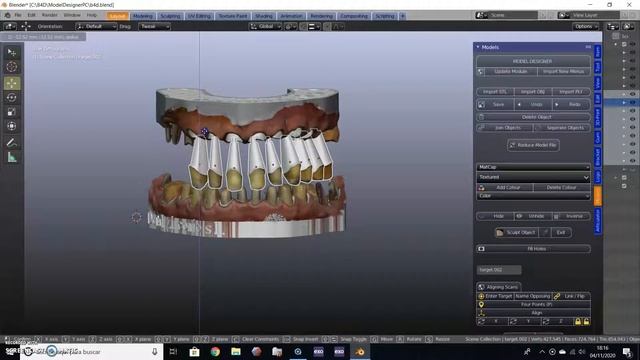Open the Render menu
The width and height of the screenshot is (640, 360).
pyautogui.click(x=50, y=15)
